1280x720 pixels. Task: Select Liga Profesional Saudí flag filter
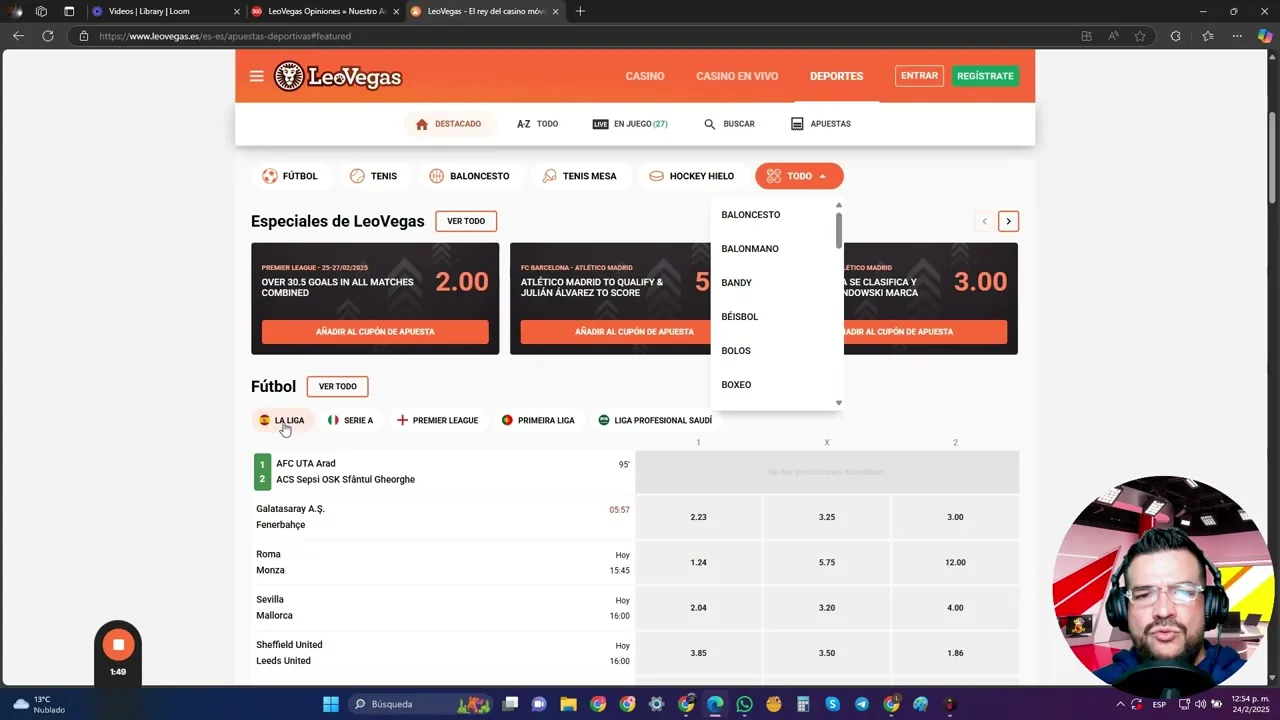tap(655, 420)
